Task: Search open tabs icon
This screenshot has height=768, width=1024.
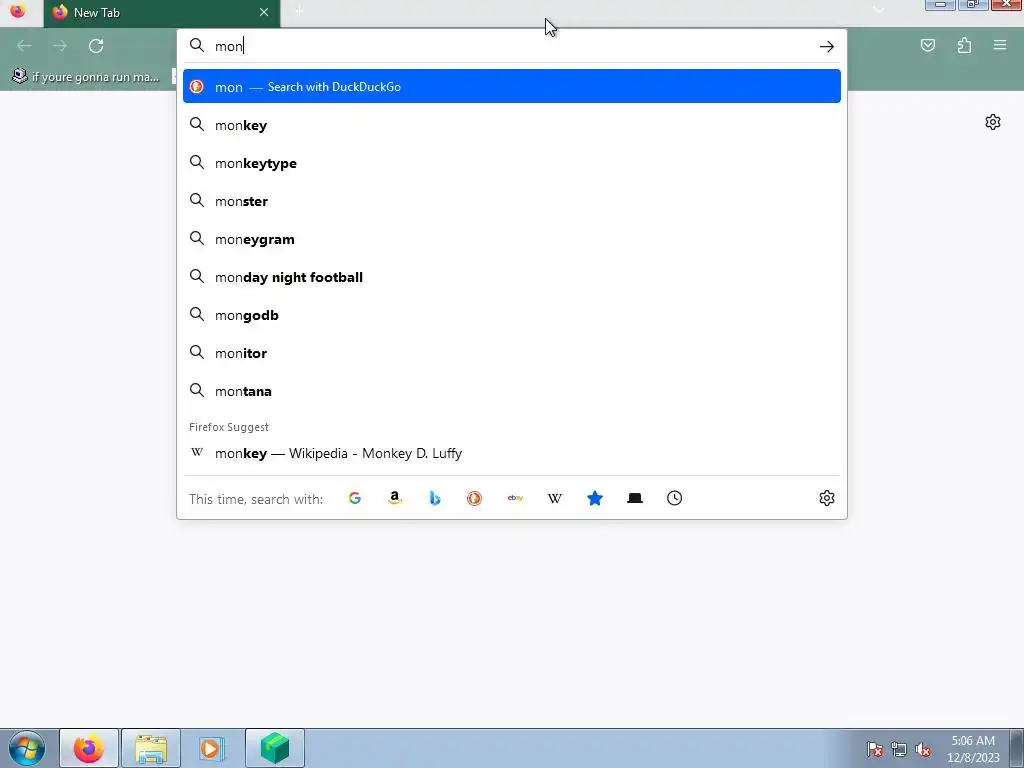Action: pos(635,498)
